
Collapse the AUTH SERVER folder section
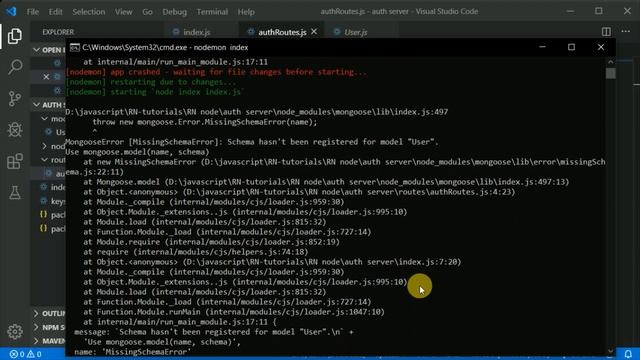49,105
